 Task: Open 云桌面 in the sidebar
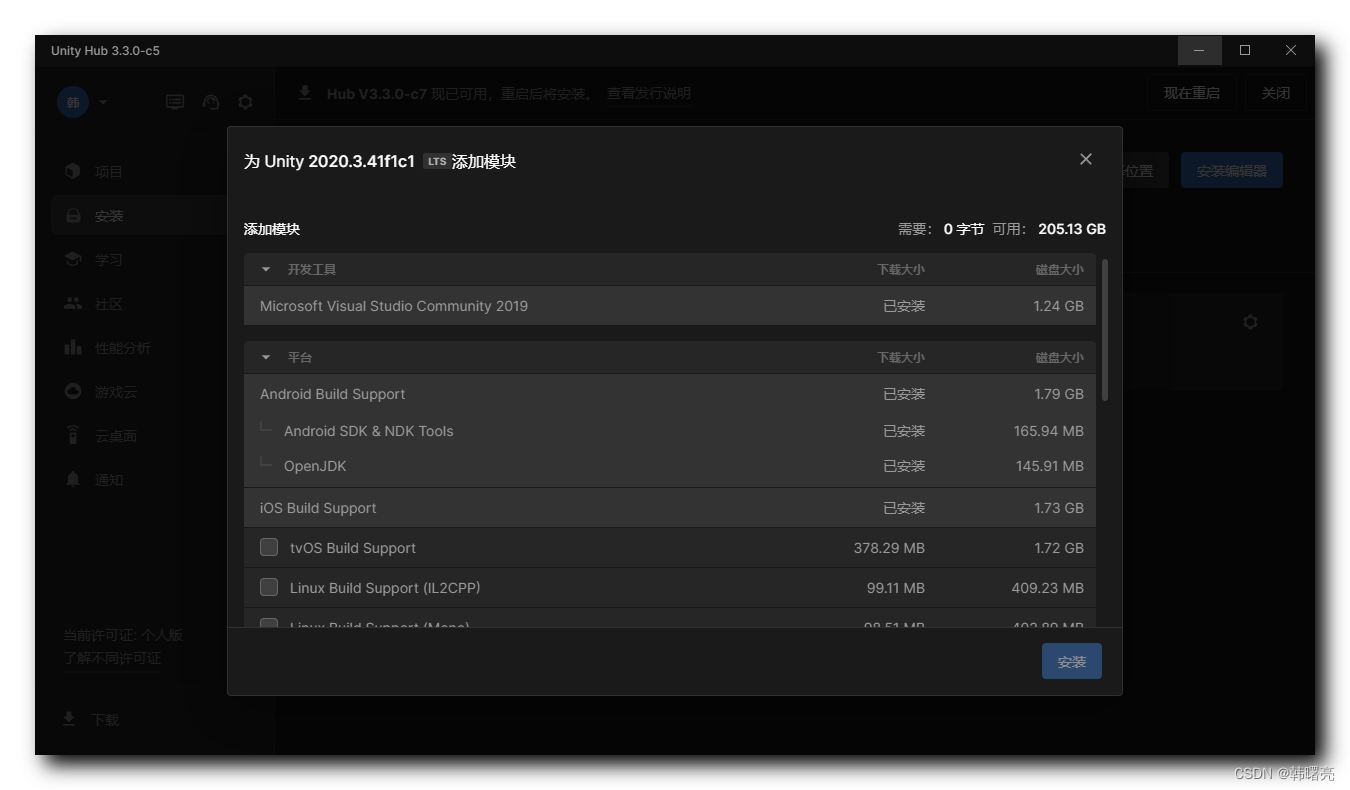tap(140, 435)
